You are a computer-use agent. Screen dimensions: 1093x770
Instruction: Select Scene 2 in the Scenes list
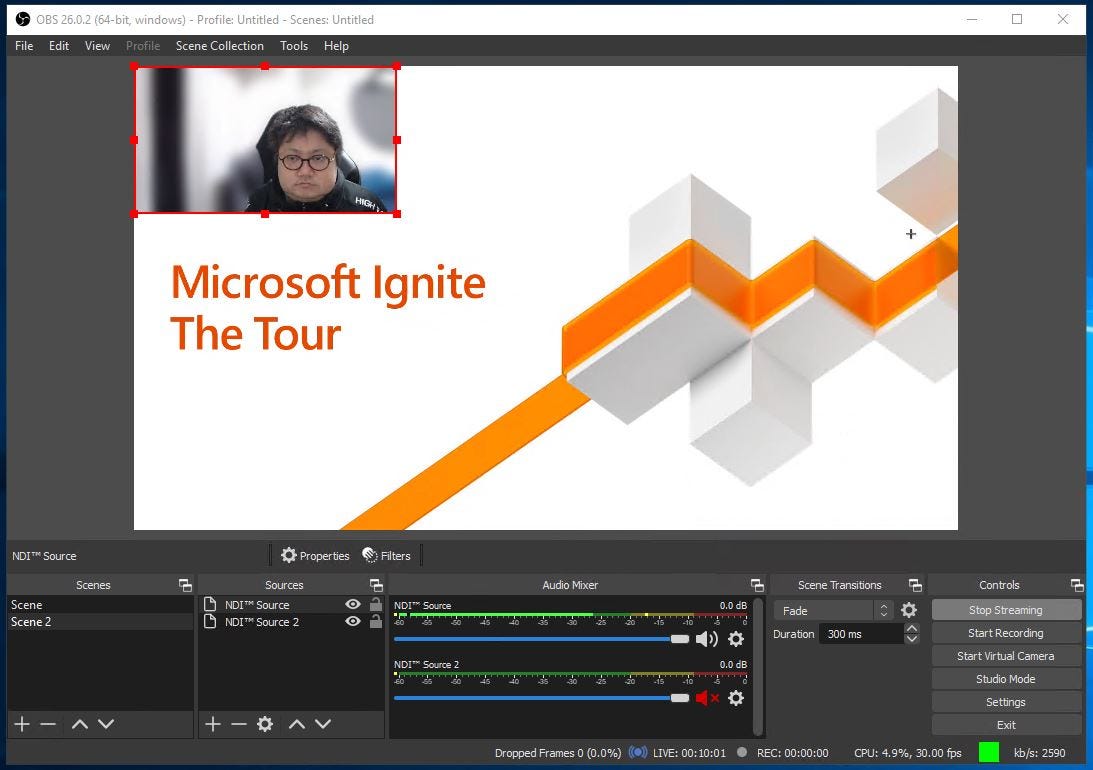click(x=100, y=622)
